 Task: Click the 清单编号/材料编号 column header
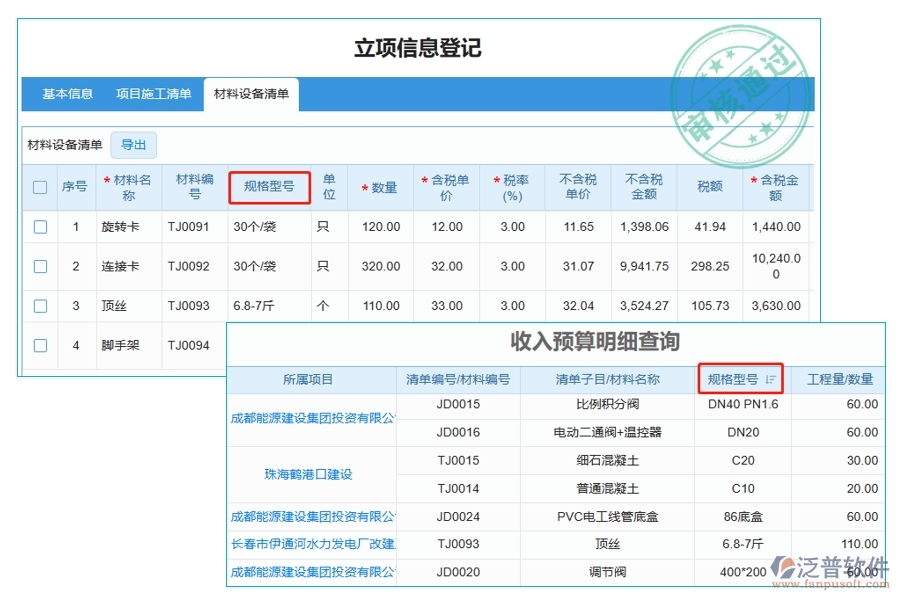(459, 379)
